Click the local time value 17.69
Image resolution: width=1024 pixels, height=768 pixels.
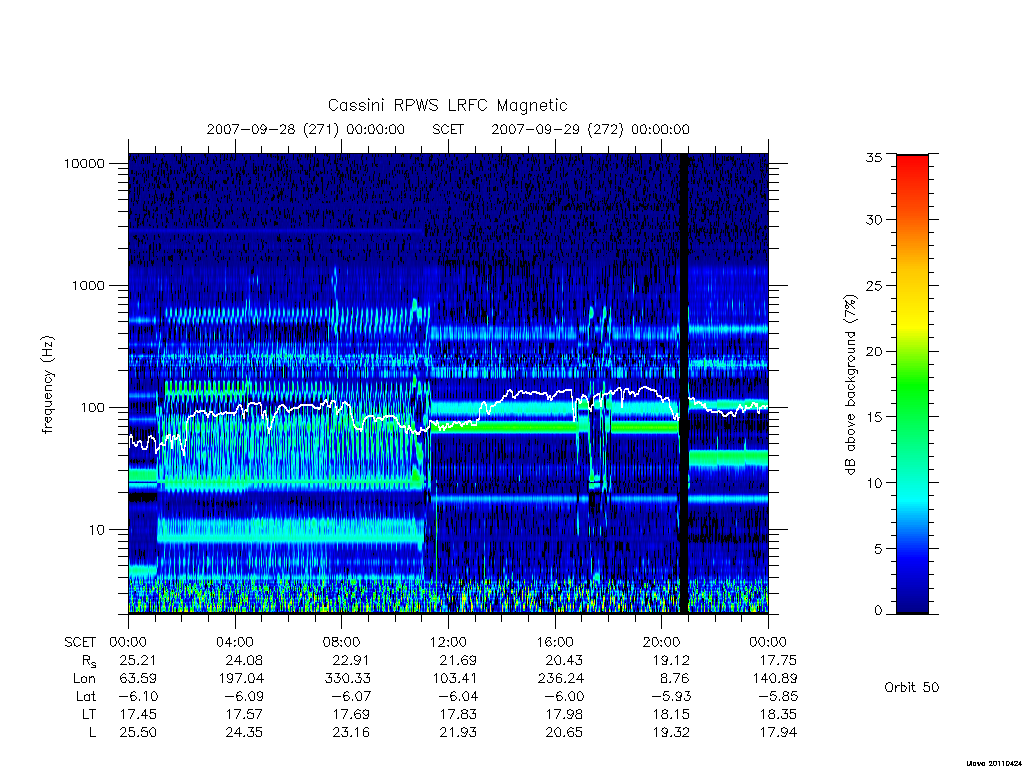point(351,714)
